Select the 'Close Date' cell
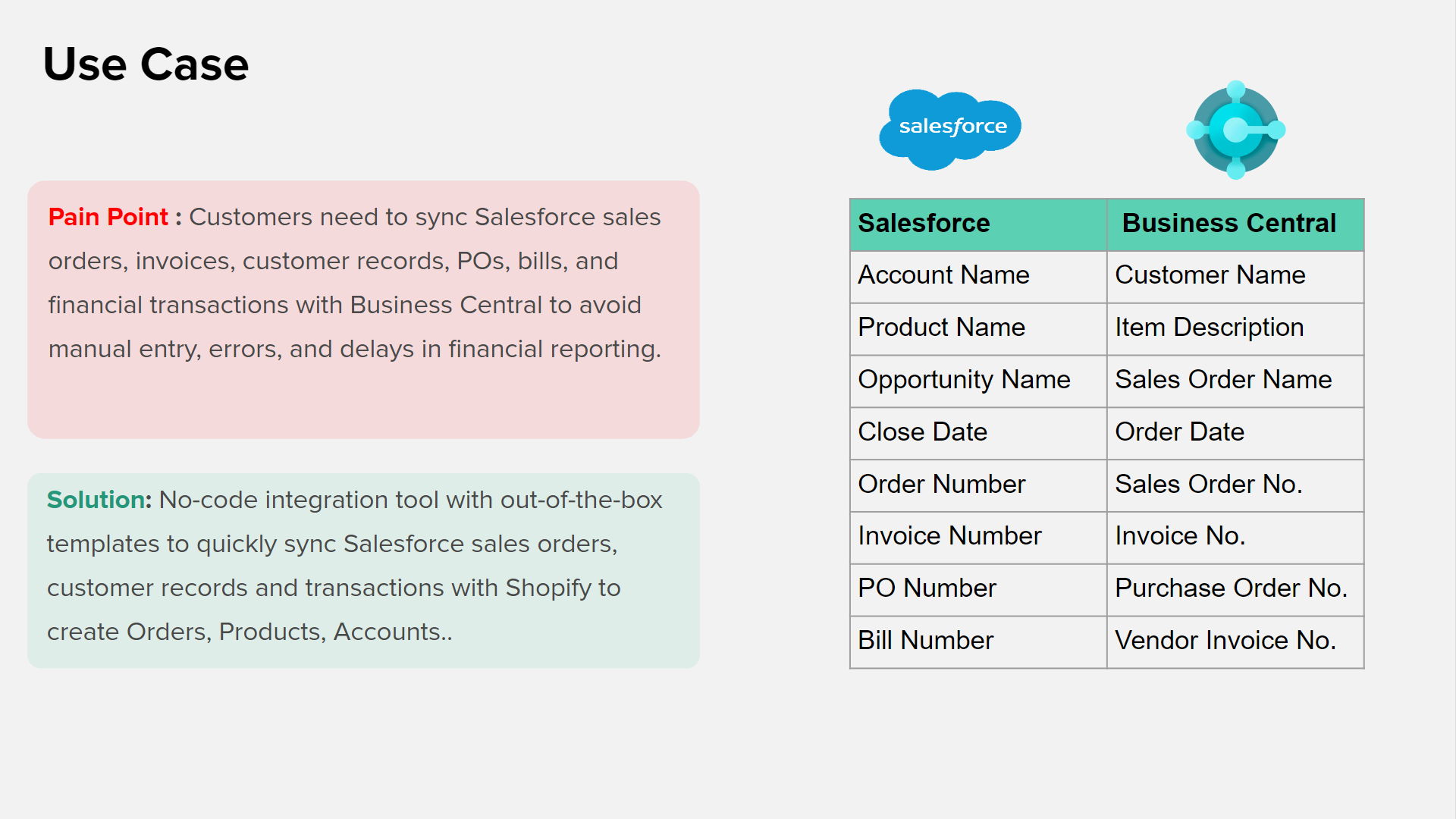Viewport: 1456px width, 819px height. [x=977, y=432]
